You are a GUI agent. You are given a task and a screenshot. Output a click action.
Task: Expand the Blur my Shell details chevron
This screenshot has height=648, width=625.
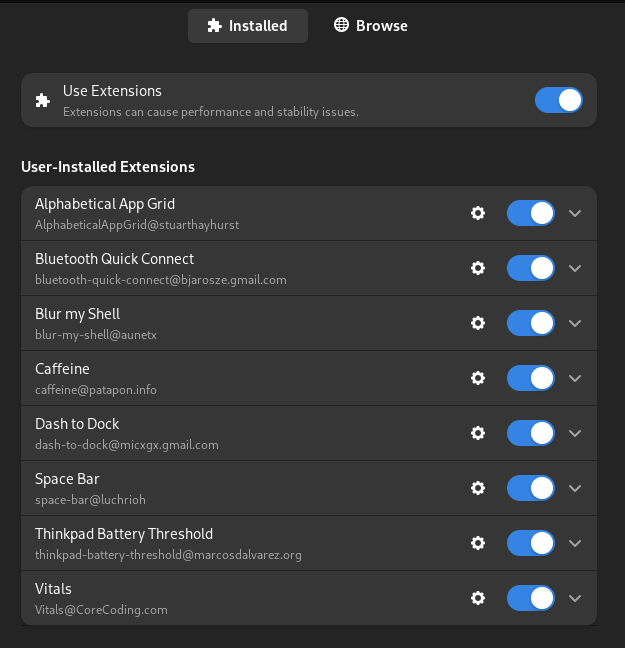[575, 323]
